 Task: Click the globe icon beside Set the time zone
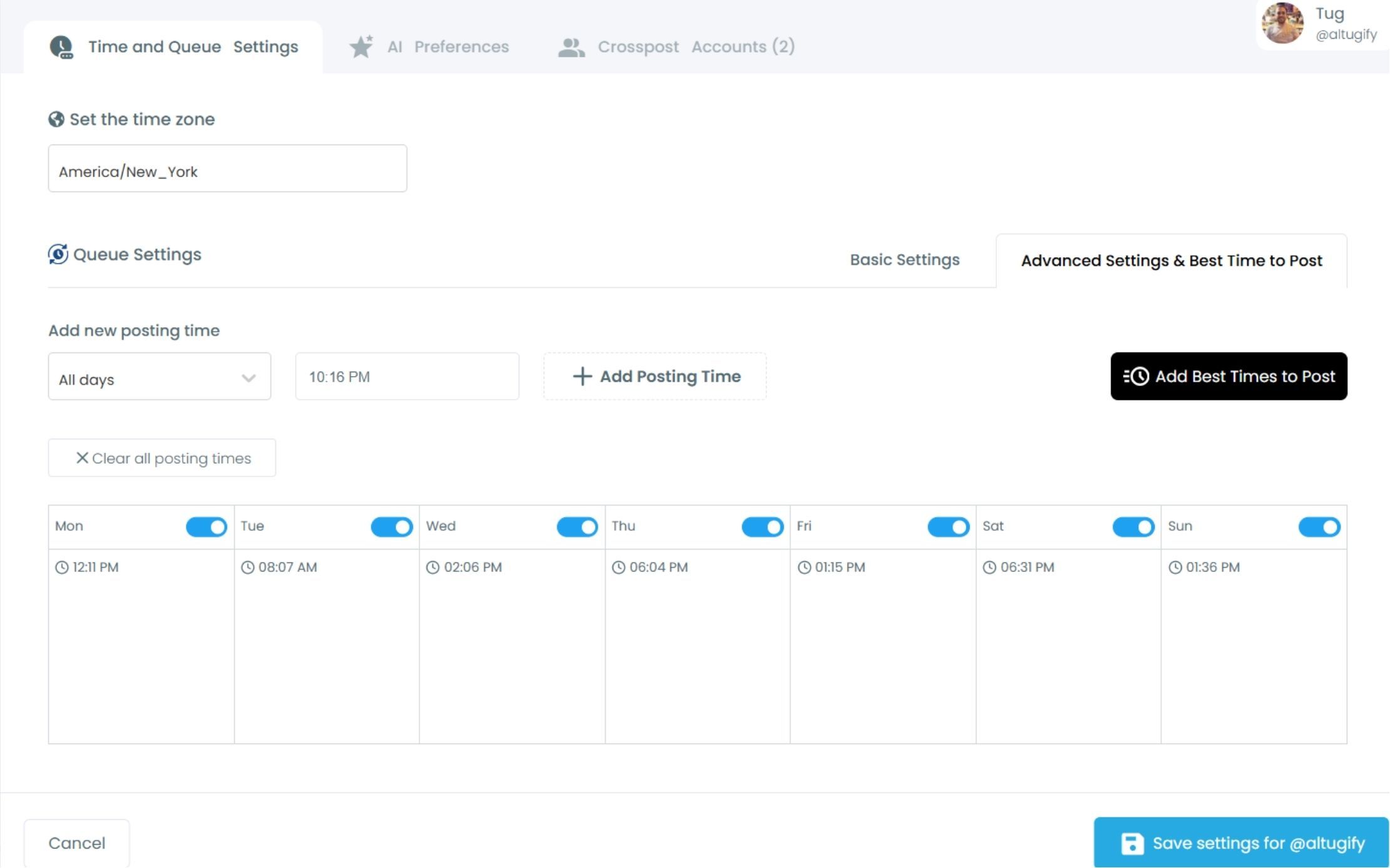[57, 118]
